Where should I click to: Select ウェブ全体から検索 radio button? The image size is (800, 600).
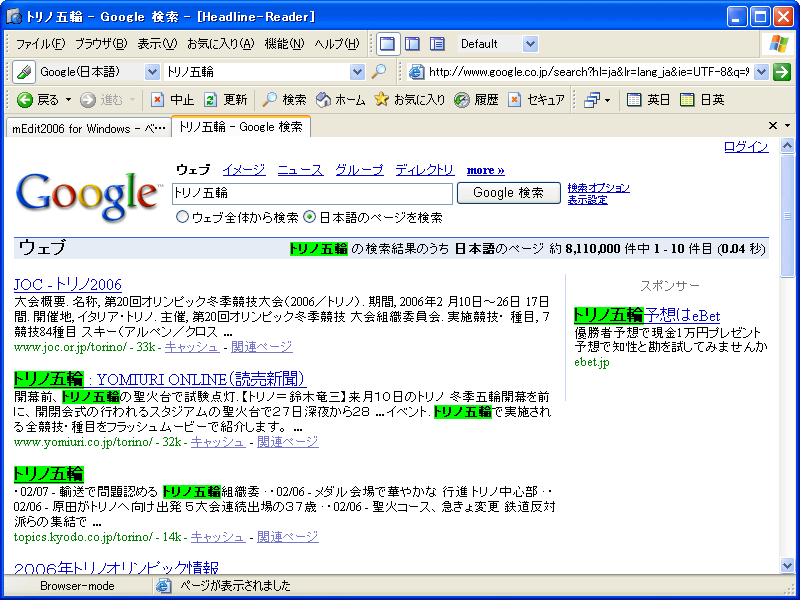coord(182,217)
